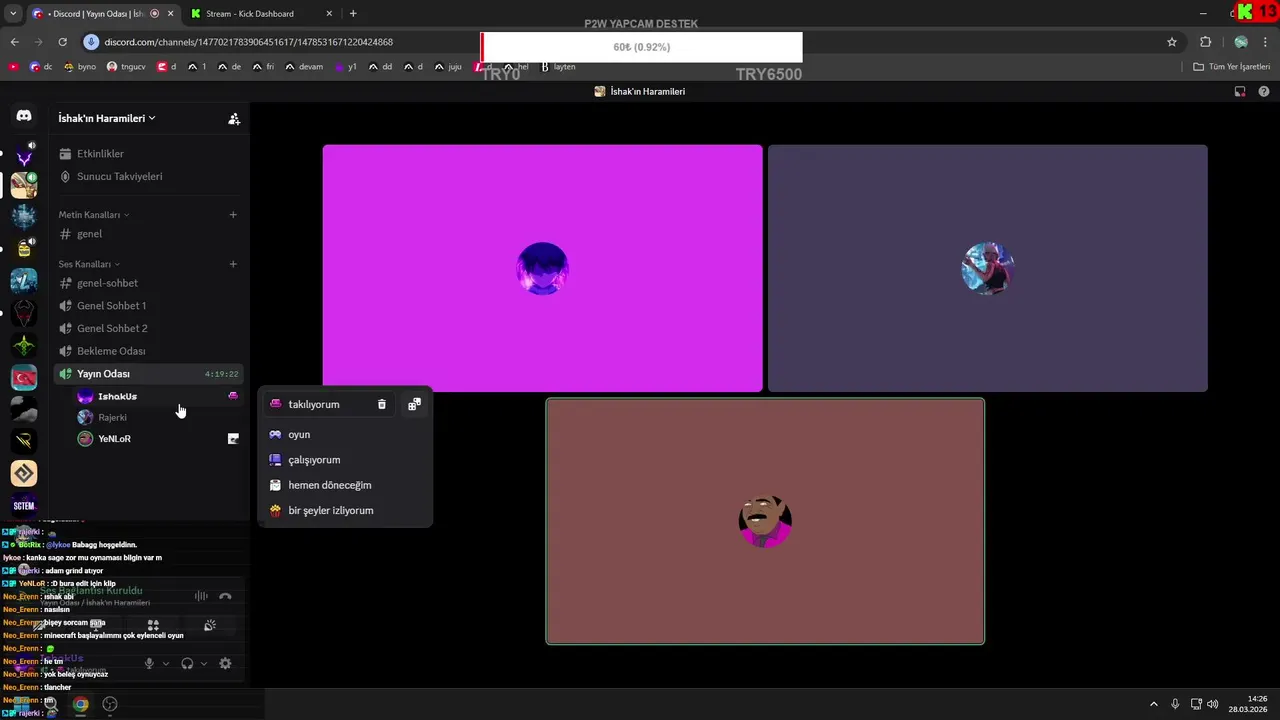This screenshot has height=720, width=1280.
Task: Open the Turkish flag server icon
Action: pos(24,378)
